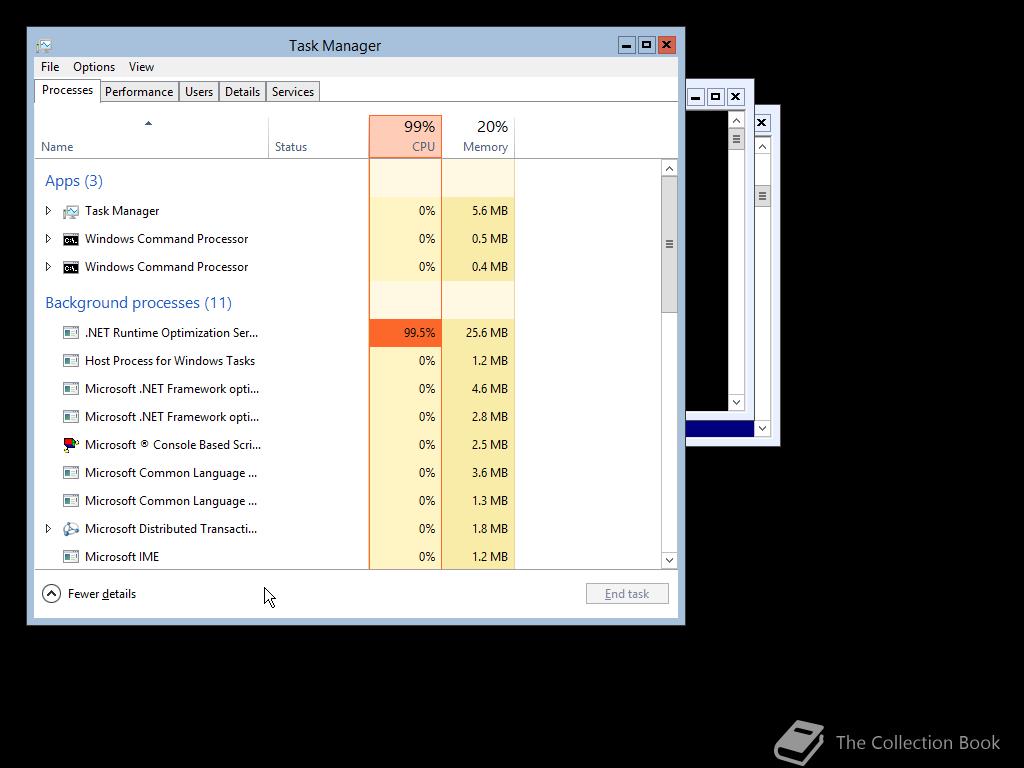Click scroll down arrow in middle background window

[x=736, y=402]
